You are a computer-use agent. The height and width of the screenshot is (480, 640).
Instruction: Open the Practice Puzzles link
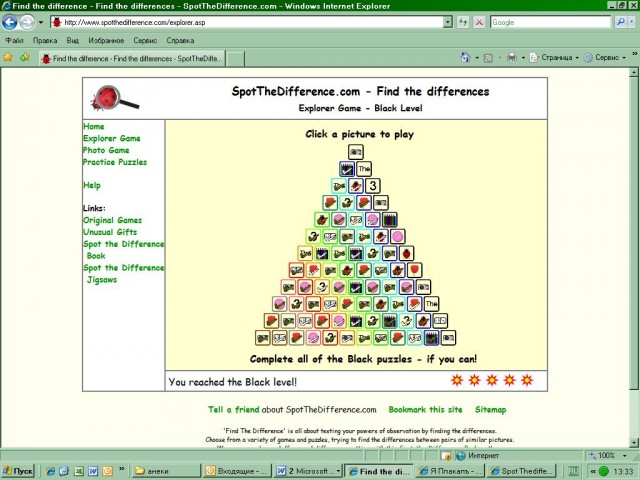click(115, 162)
